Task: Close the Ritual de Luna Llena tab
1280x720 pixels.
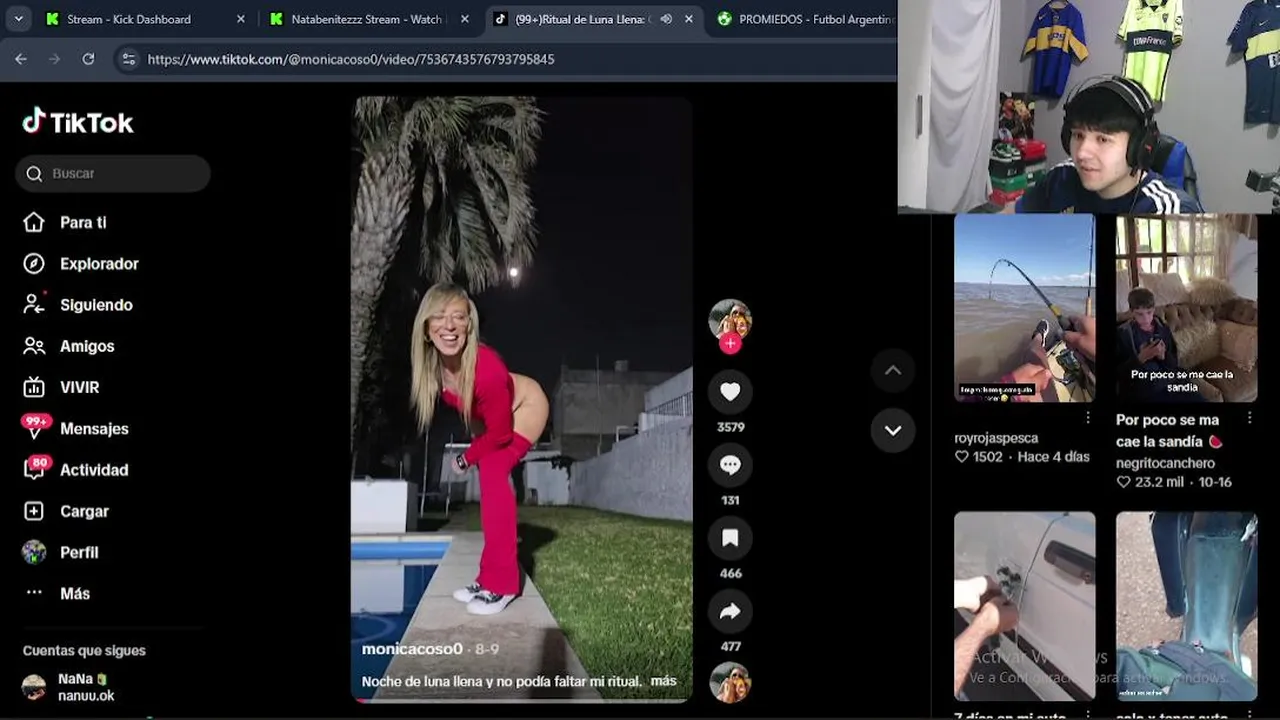Action: click(689, 19)
